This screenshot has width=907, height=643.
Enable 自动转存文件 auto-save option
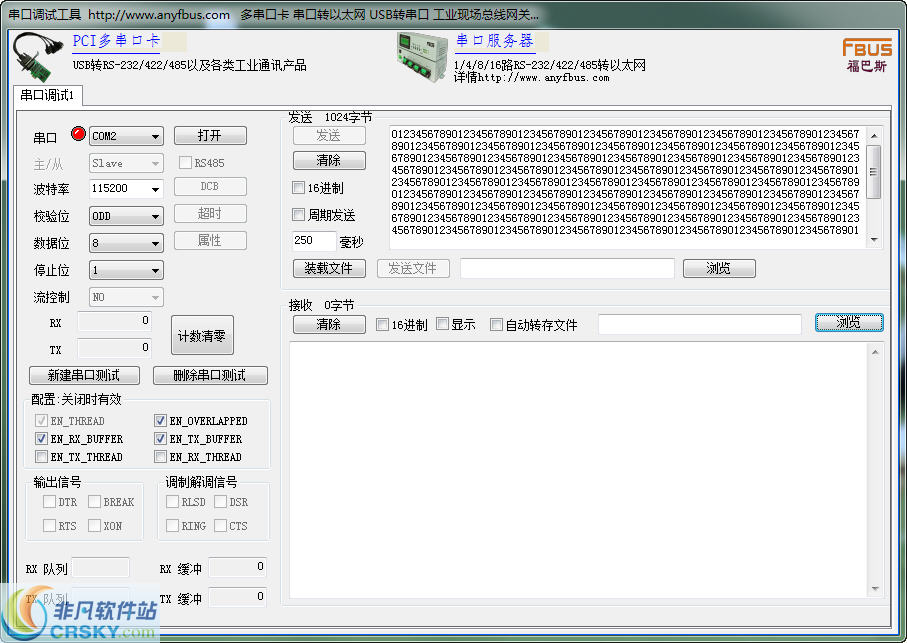coord(495,322)
